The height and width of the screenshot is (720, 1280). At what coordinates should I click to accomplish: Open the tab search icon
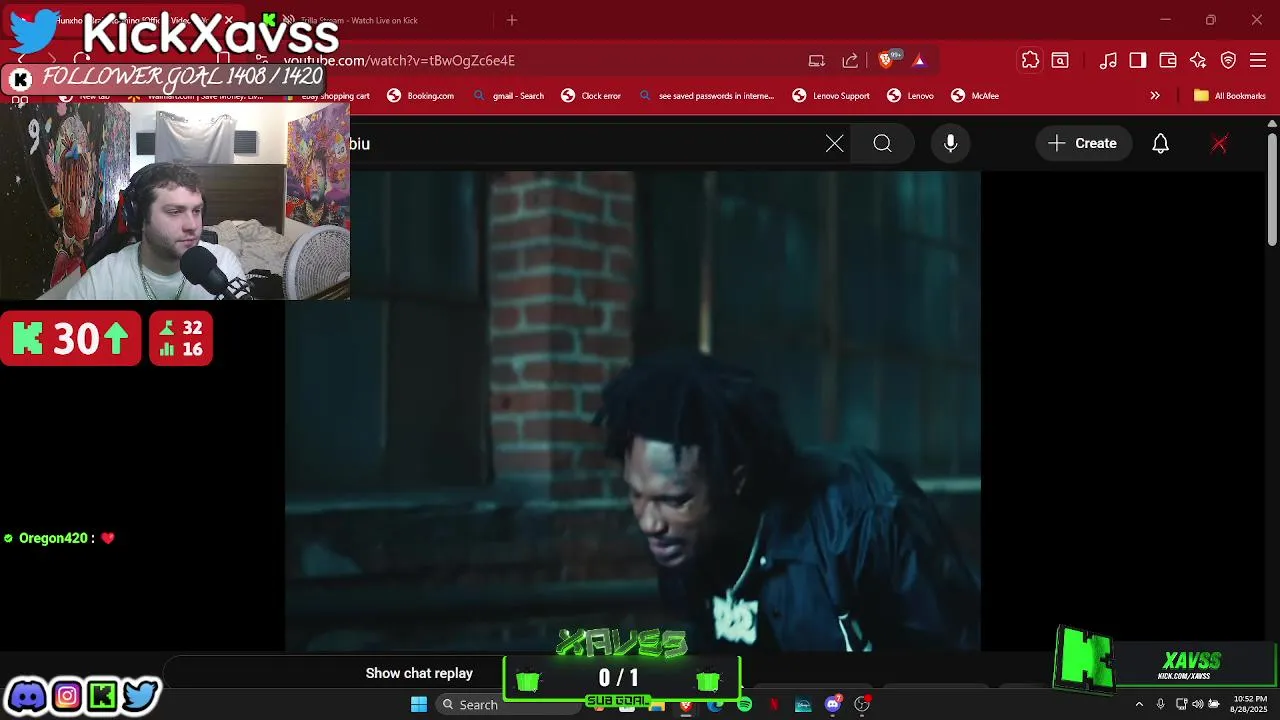(1060, 60)
